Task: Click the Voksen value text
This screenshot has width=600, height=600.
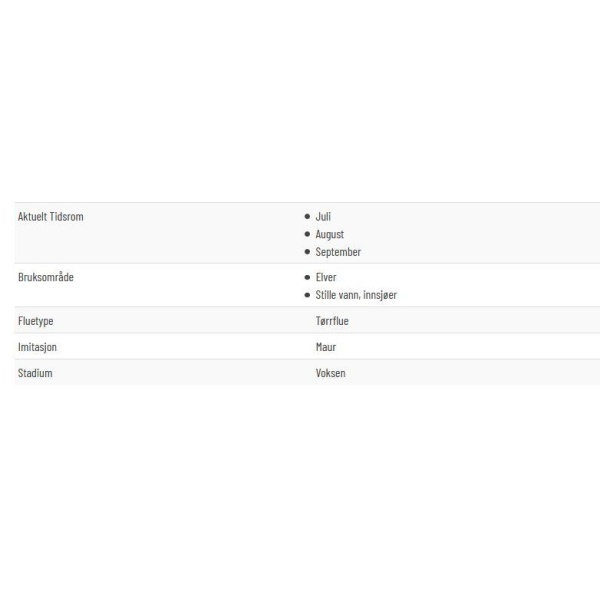Action: click(330, 373)
